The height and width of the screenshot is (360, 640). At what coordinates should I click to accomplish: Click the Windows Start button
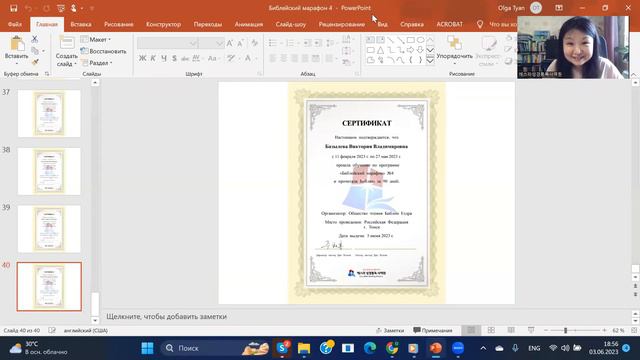tap(147, 348)
